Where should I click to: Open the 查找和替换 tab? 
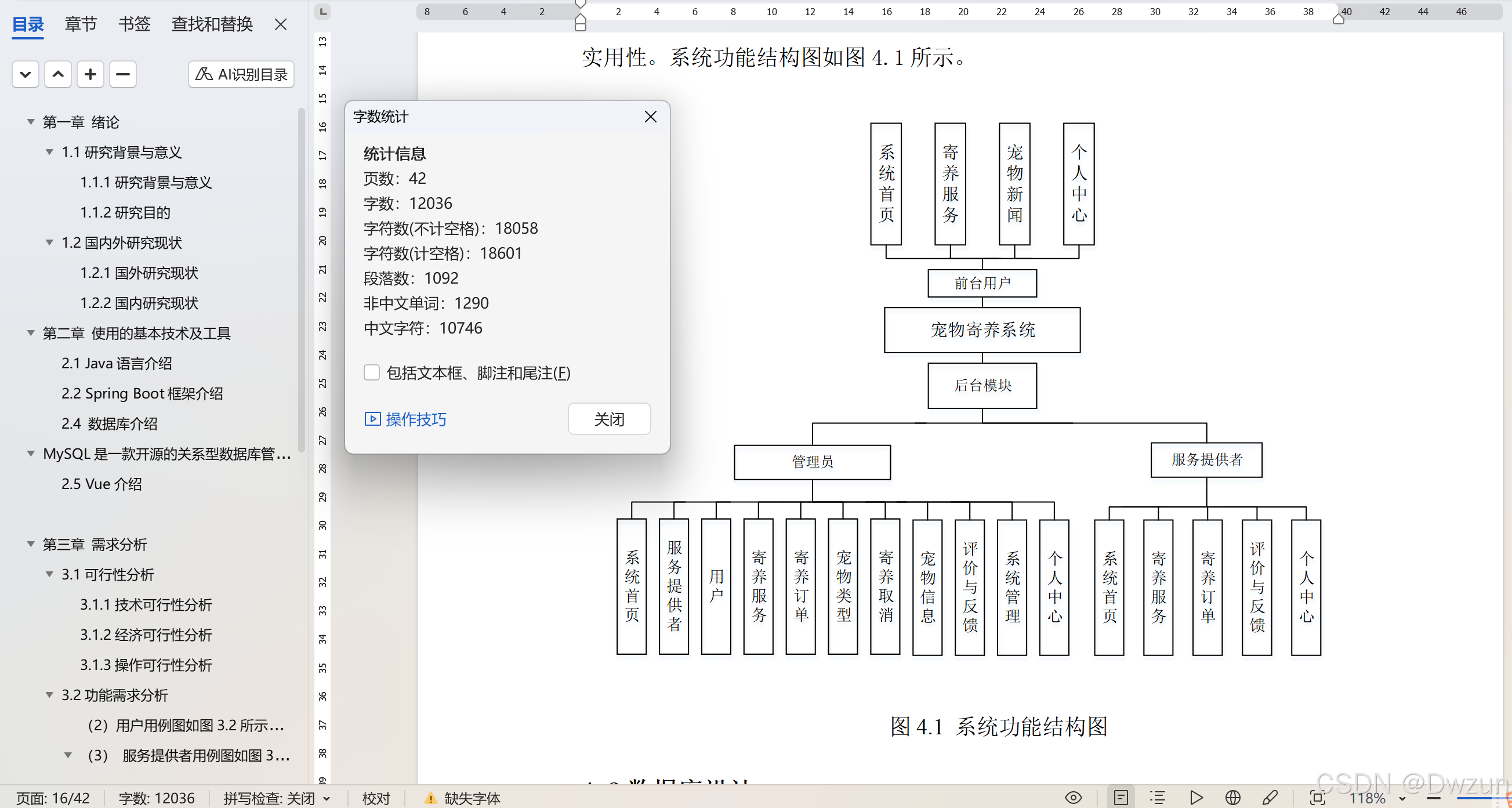(211, 24)
